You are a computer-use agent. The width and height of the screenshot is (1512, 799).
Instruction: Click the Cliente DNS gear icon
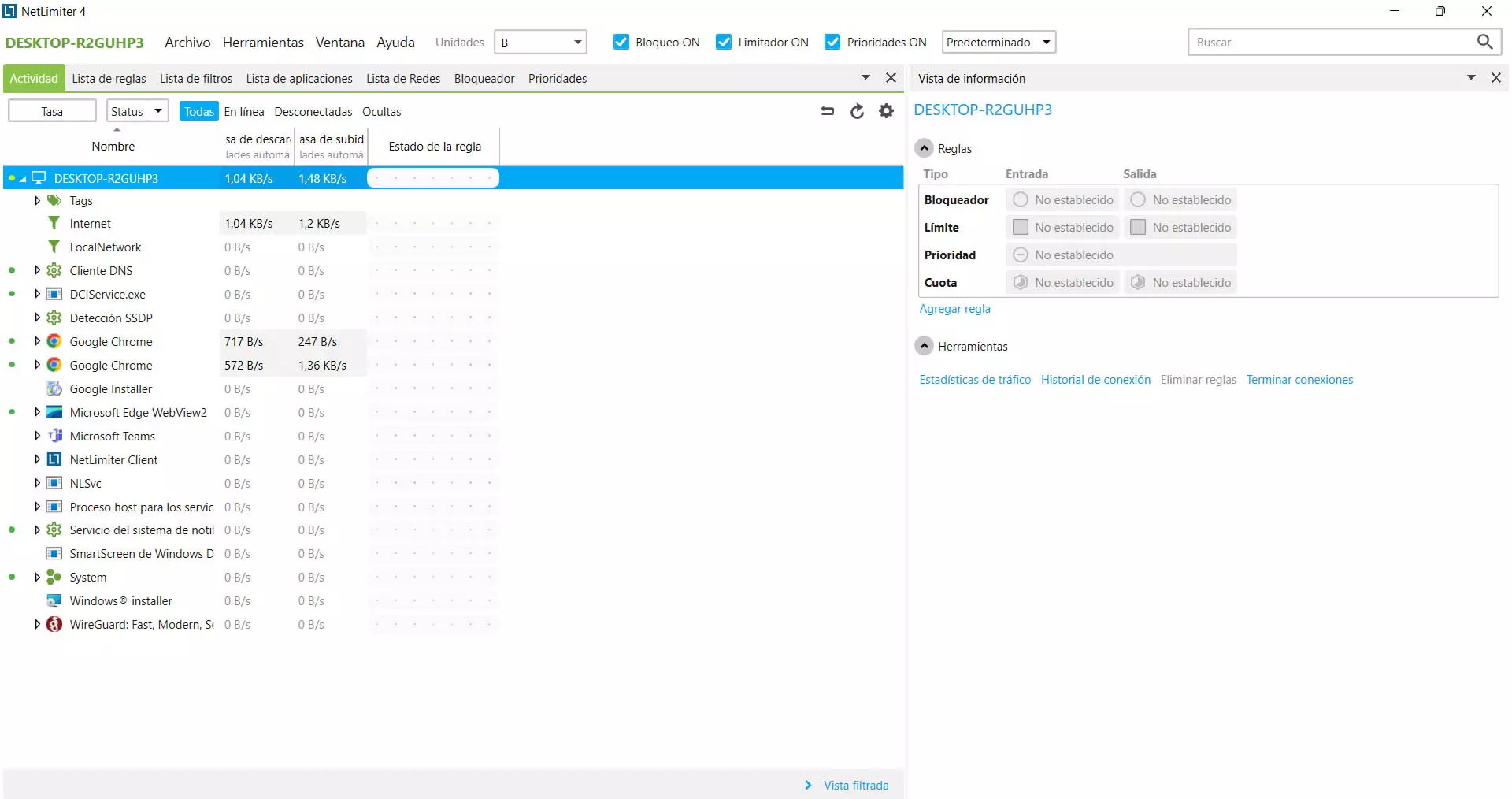pos(54,270)
